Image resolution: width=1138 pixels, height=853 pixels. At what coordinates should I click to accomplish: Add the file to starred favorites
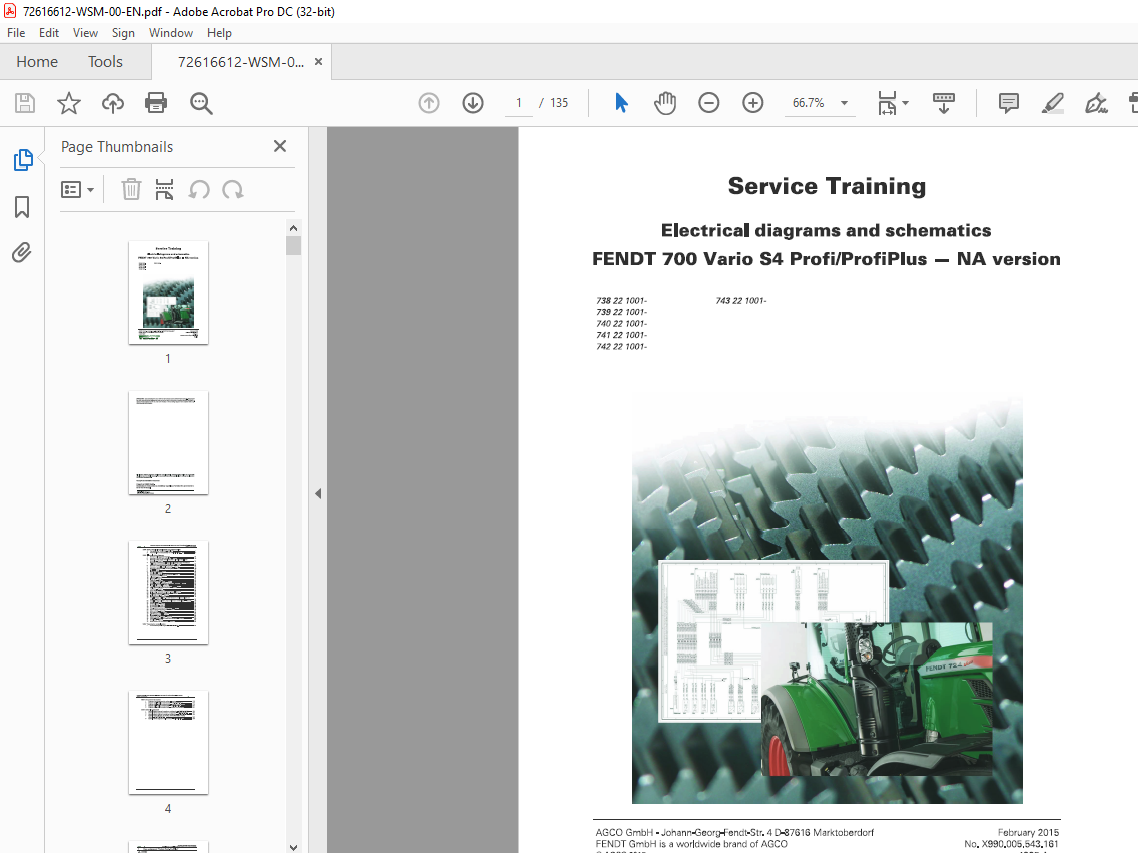[x=69, y=103]
